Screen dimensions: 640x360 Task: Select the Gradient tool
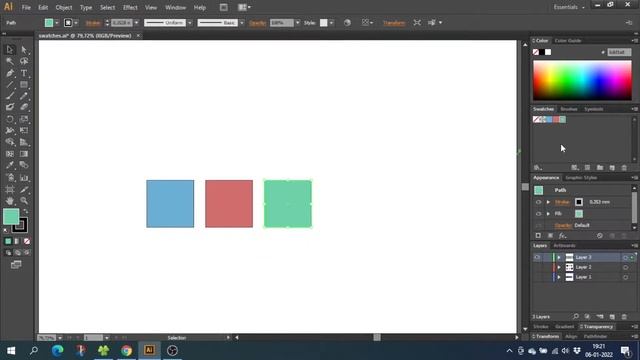pyautogui.click(x=24, y=154)
